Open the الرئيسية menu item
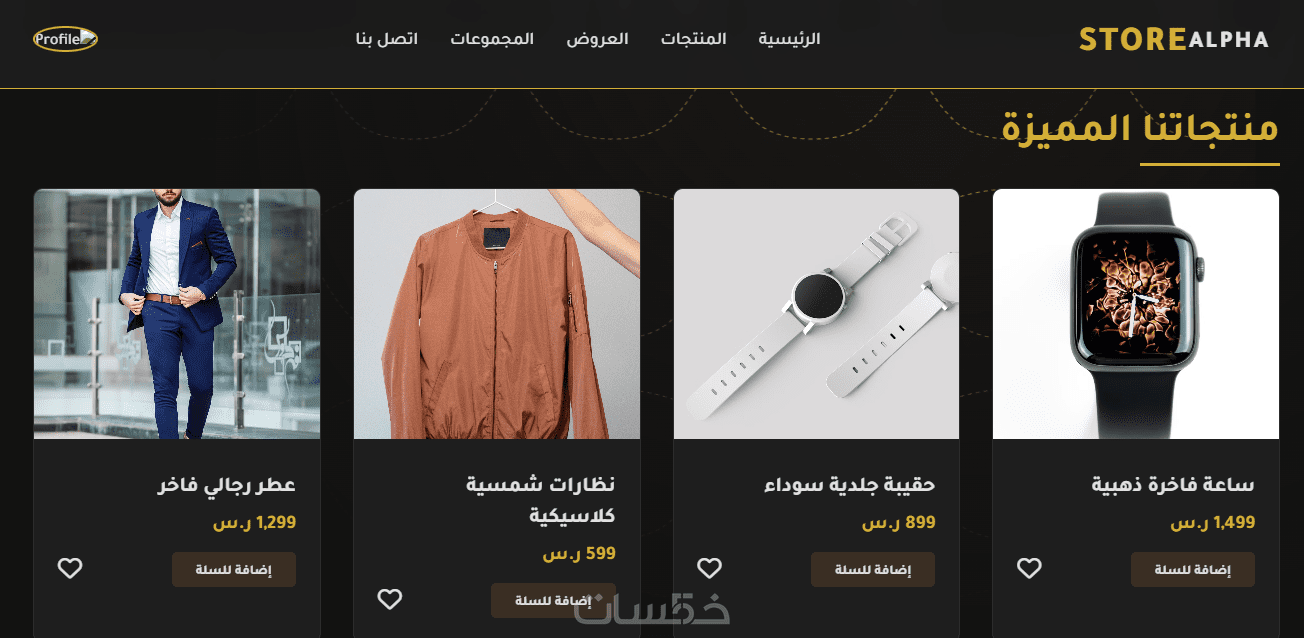The image size is (1304, 638). [789, 39]
